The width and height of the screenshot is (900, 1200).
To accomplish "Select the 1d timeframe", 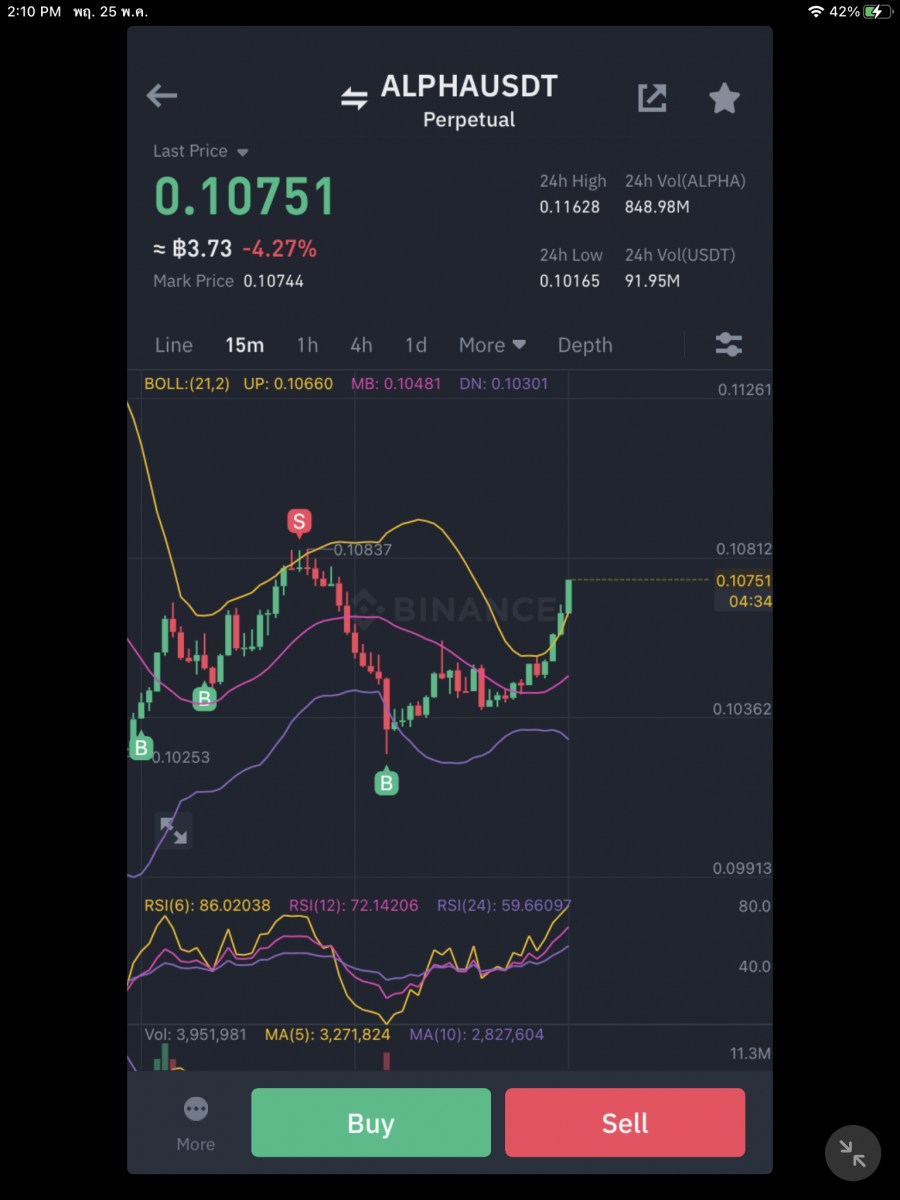I will pyautogui.click(x=416, y=345).
